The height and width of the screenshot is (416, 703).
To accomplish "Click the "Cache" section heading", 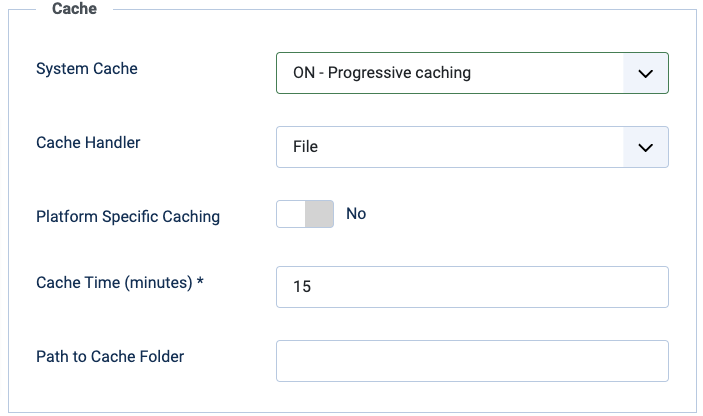I will (x=74, y=8).
